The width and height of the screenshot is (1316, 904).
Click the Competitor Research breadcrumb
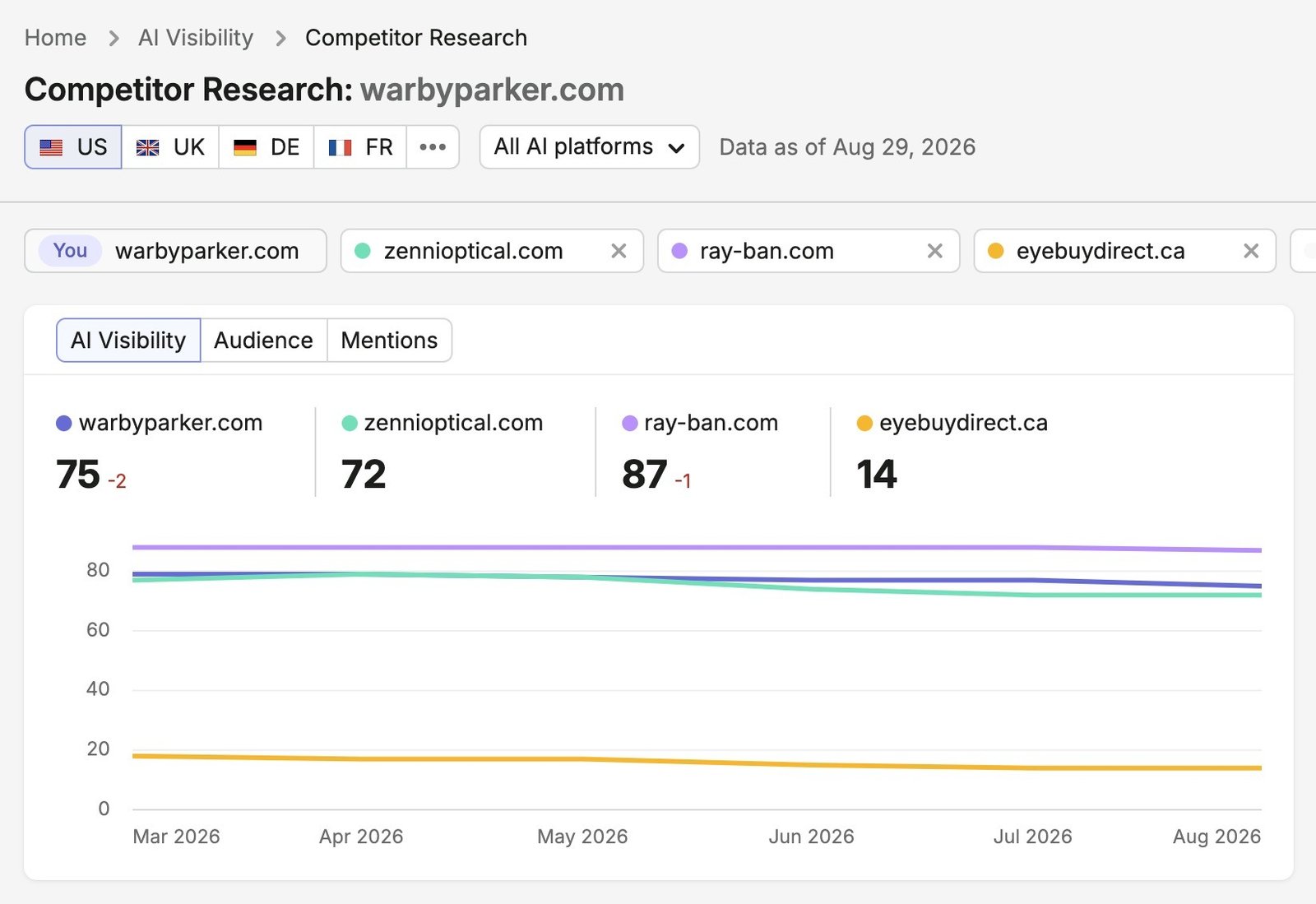pyautogui.click(x=416, y=38)
